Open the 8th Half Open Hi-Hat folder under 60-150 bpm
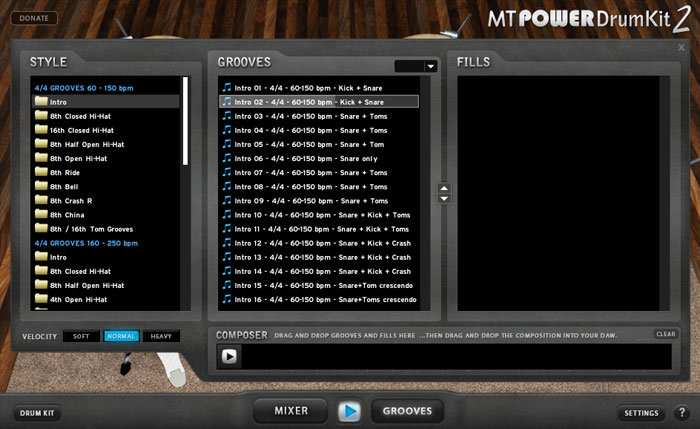 (106, 144)
